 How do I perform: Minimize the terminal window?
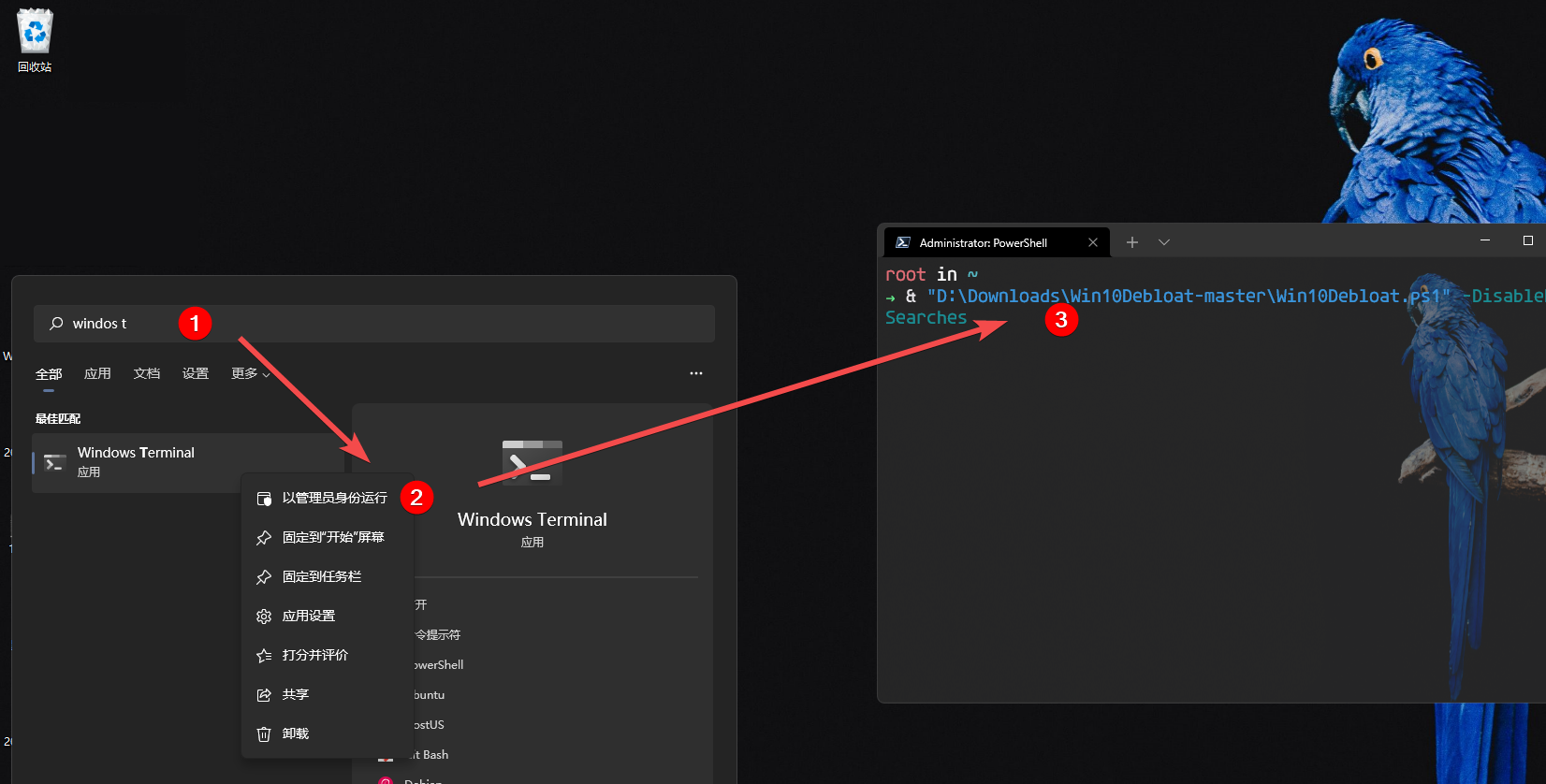point(1485,241)
